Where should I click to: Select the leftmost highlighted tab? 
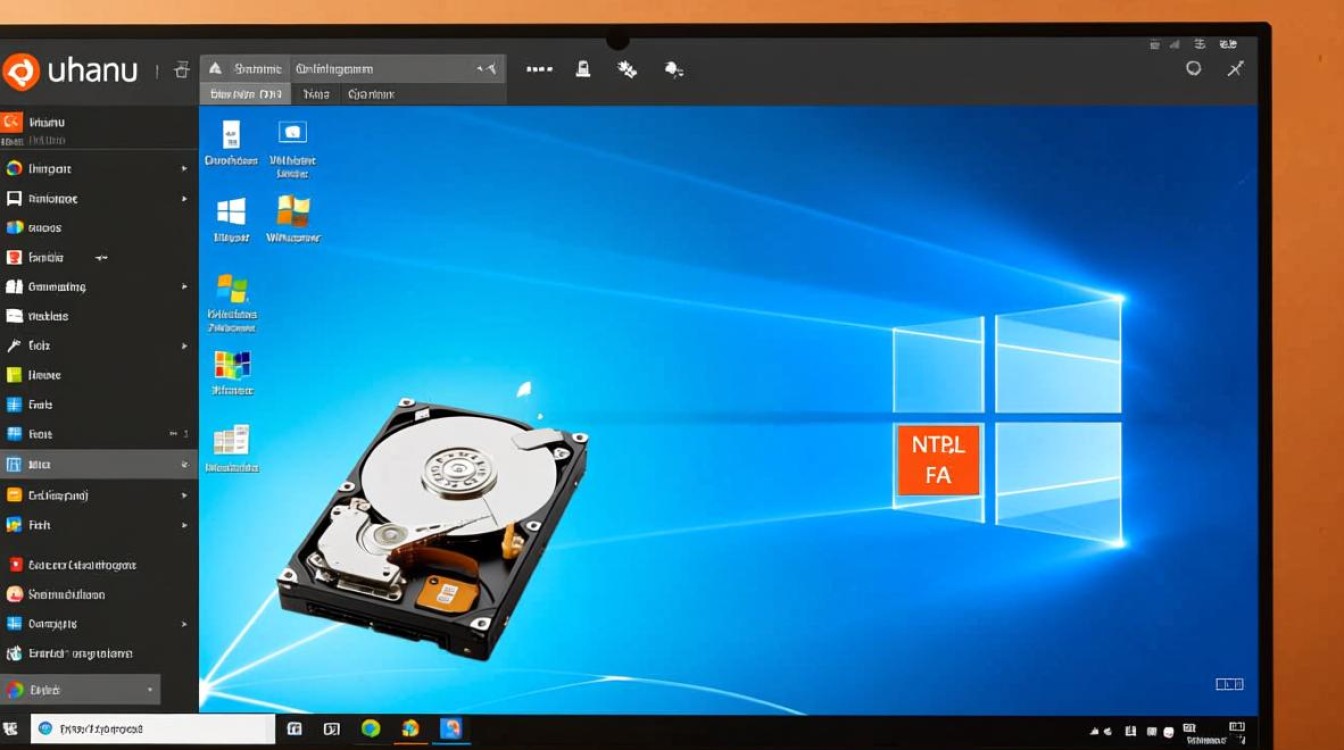(245, 93)
